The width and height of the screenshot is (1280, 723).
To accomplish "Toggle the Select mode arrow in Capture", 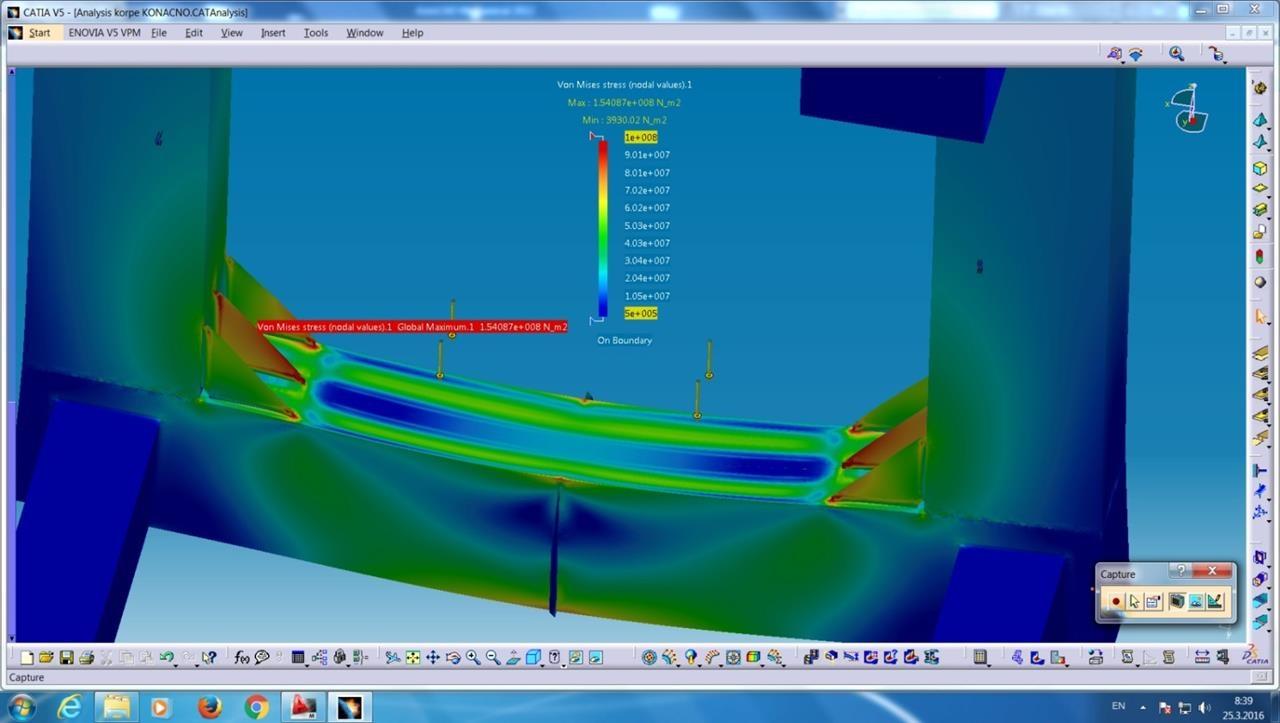I will 1134,601.
